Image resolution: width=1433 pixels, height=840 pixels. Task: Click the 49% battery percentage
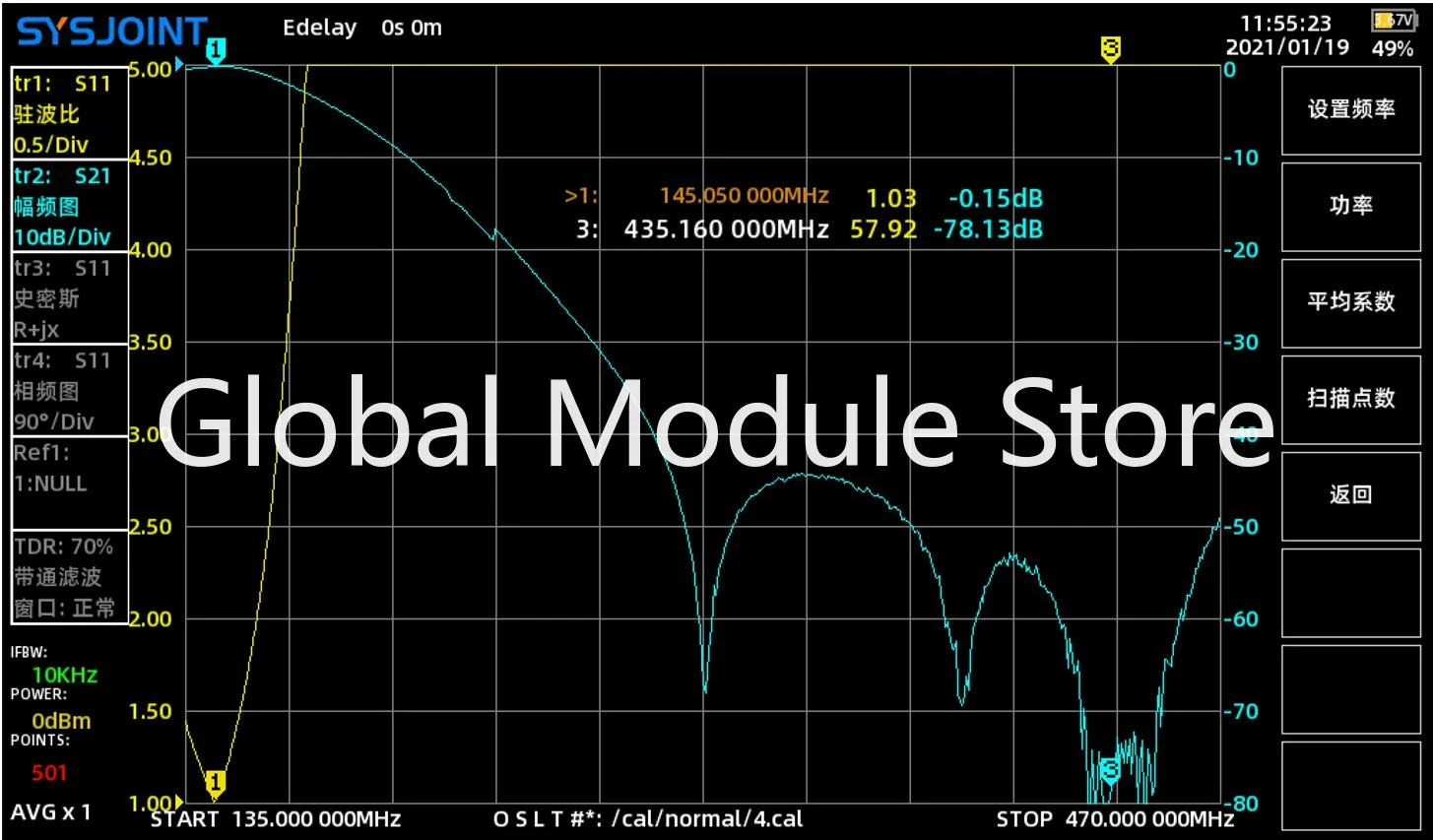pyautogui.click(x=1393, y=48)
